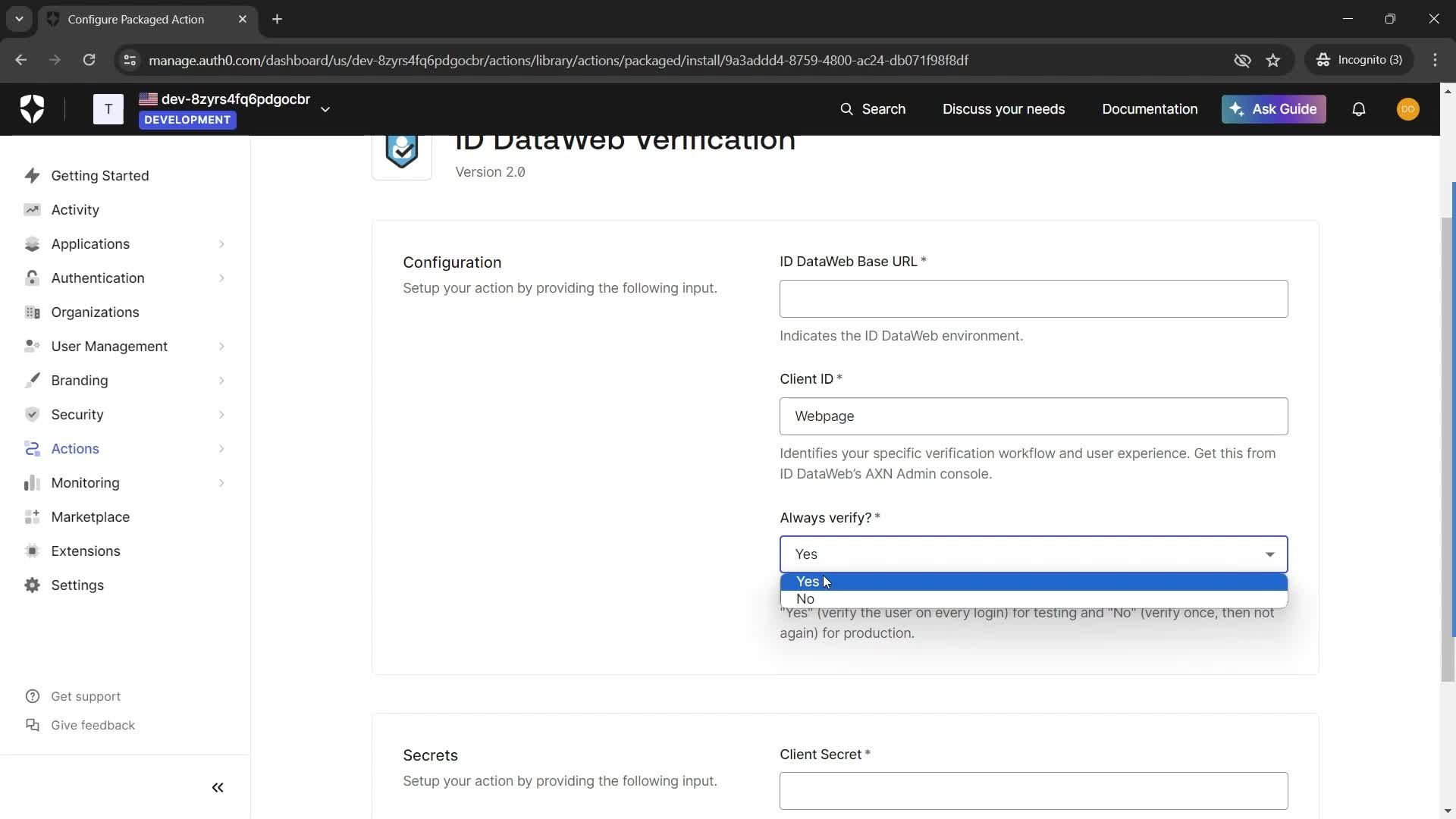The image size is (1456, 819).
Task: Open the user profile avatar
Action: pos(1408,109)
